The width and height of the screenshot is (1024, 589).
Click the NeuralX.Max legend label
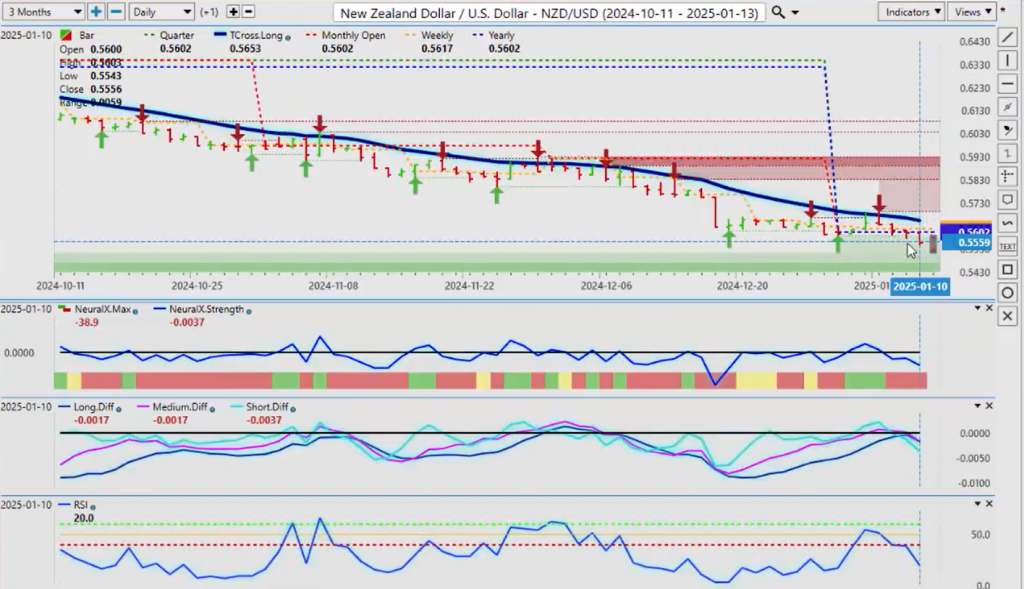[103, 309]
